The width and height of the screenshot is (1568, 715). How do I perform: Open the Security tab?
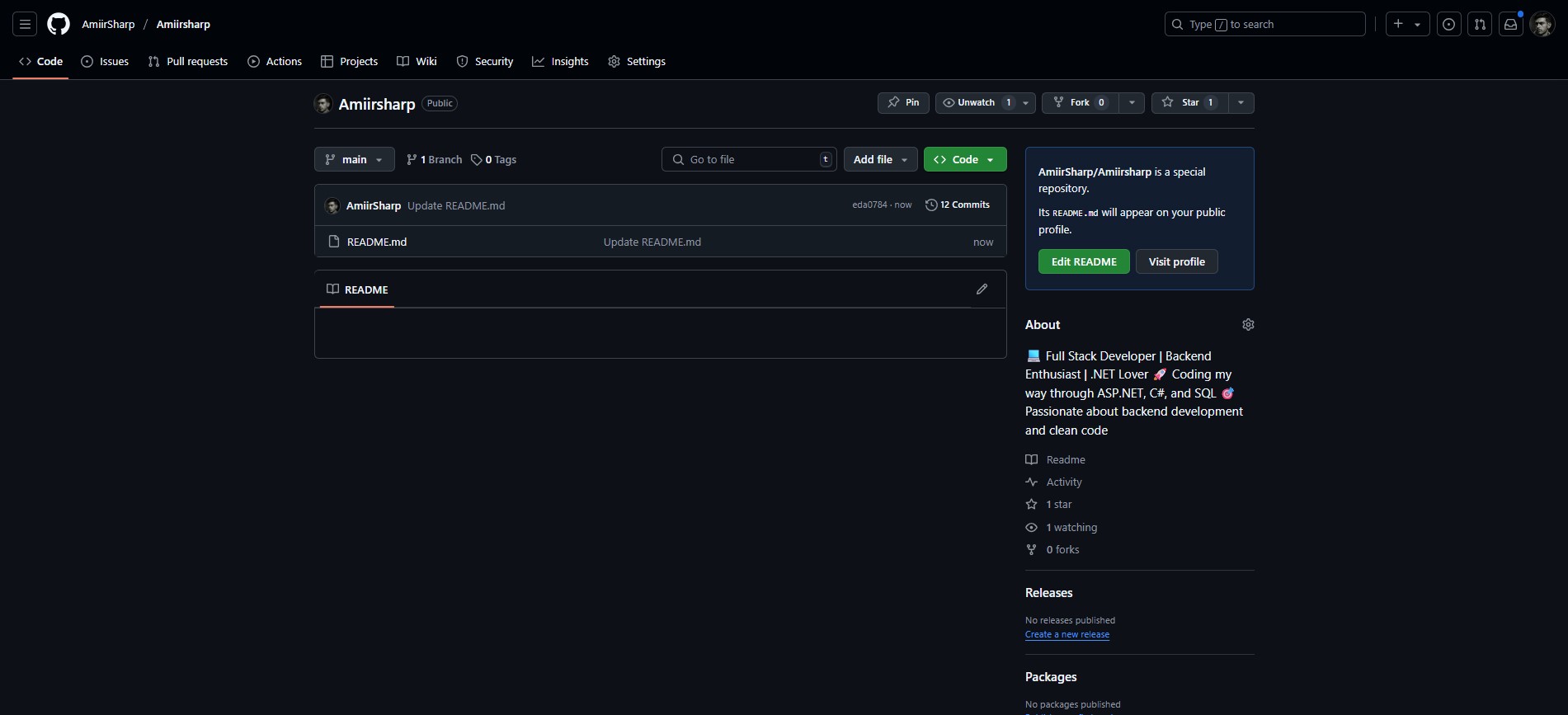[484, 62]
